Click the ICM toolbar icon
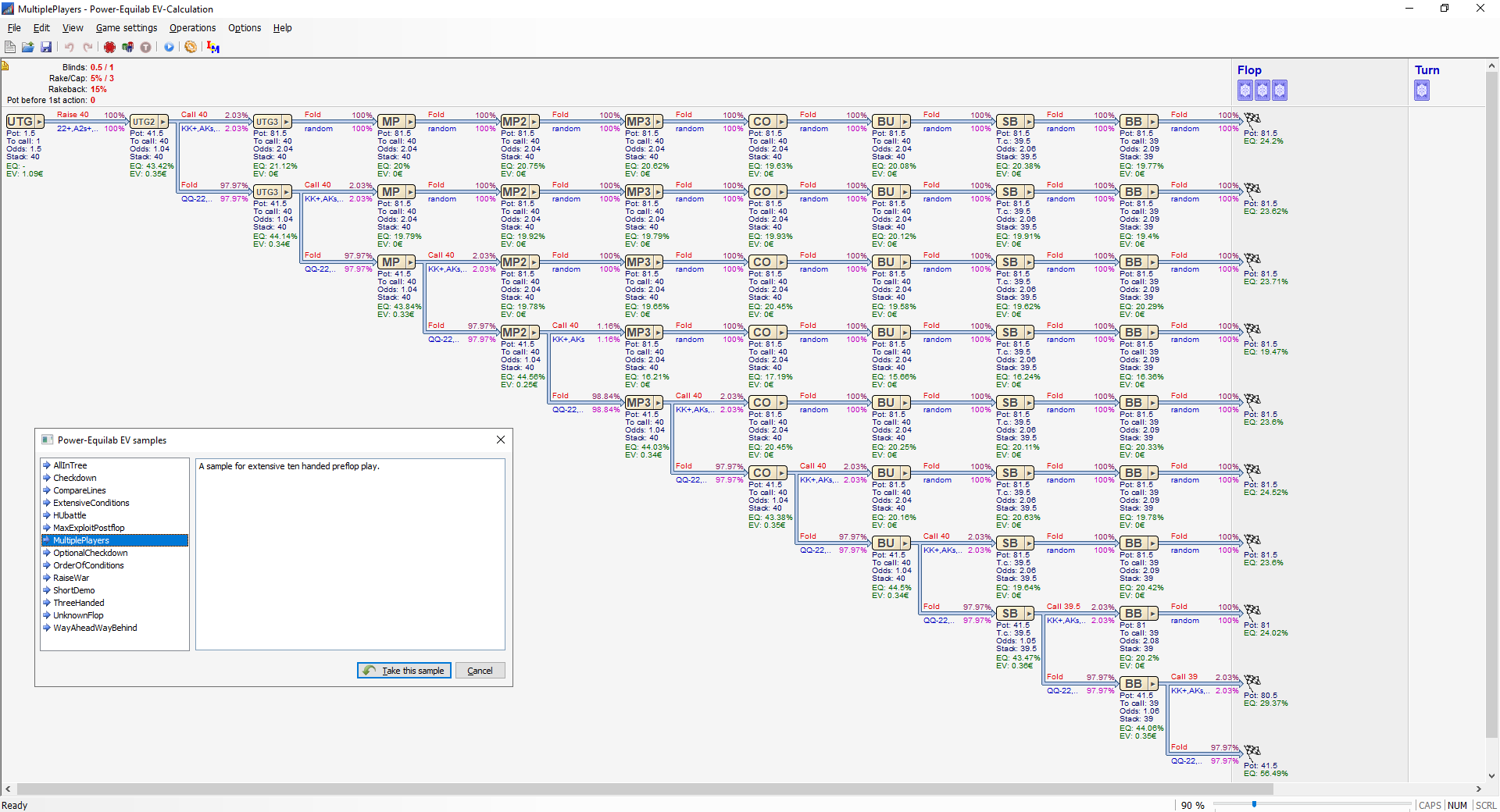This screenshot has width=1500, height=812. tap(213, 48)
